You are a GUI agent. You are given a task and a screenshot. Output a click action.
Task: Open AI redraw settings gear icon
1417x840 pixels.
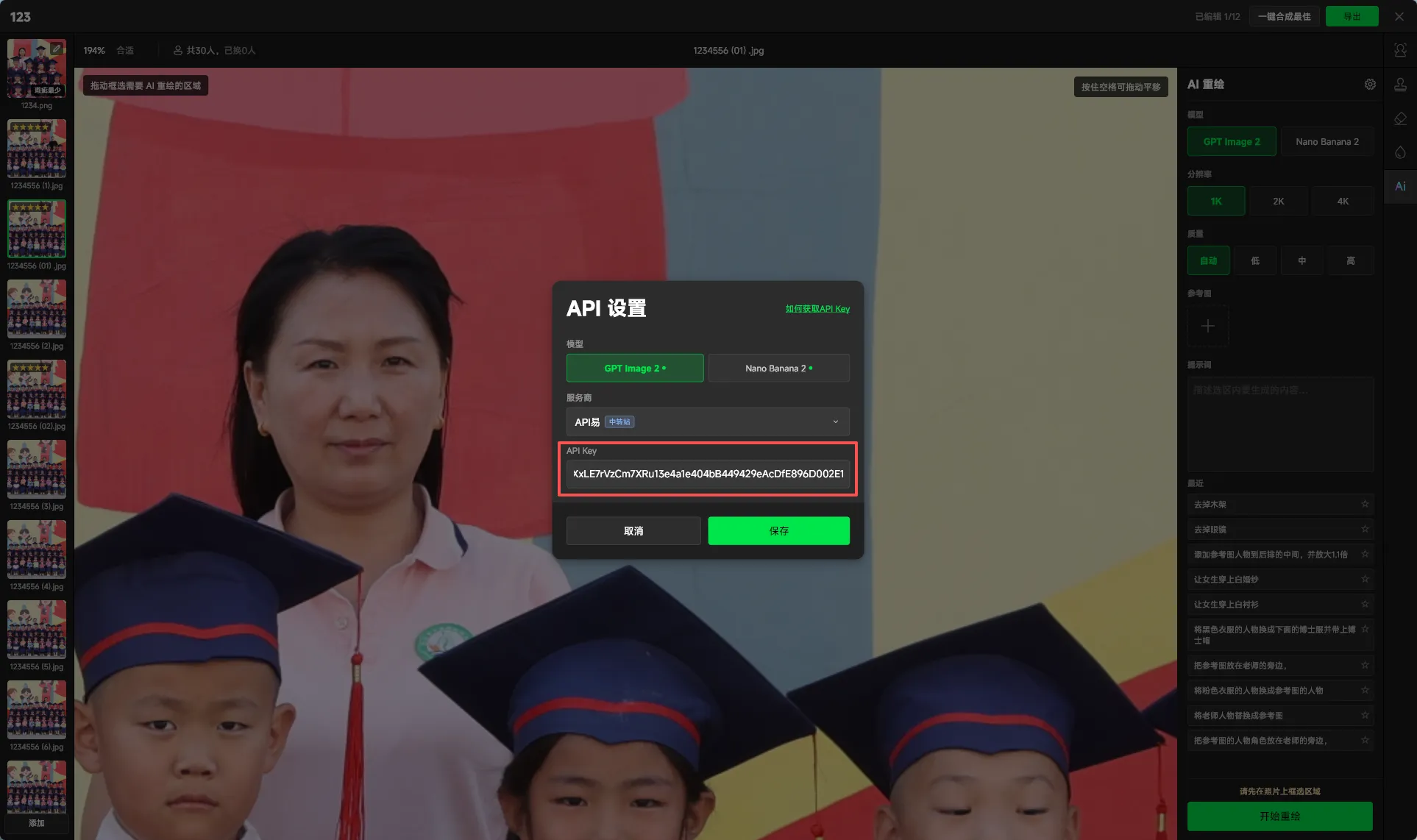[1370, 85]
